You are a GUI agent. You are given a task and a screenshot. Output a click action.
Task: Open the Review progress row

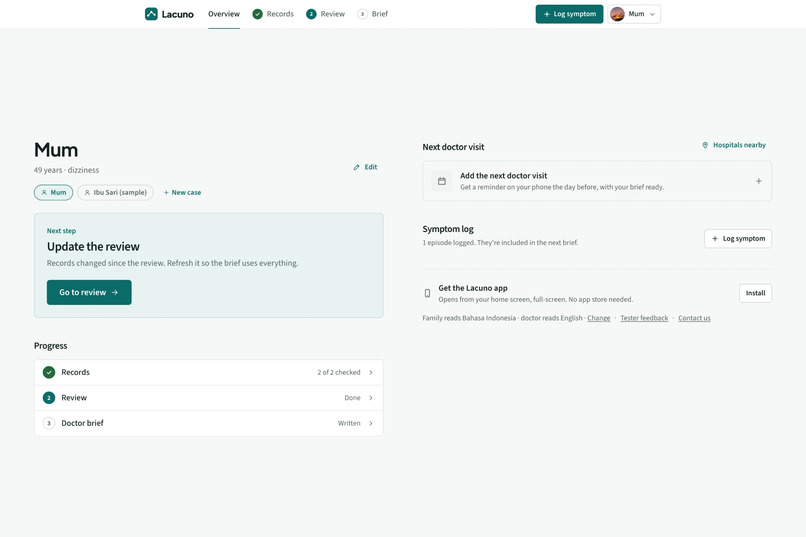click(209, 398)
